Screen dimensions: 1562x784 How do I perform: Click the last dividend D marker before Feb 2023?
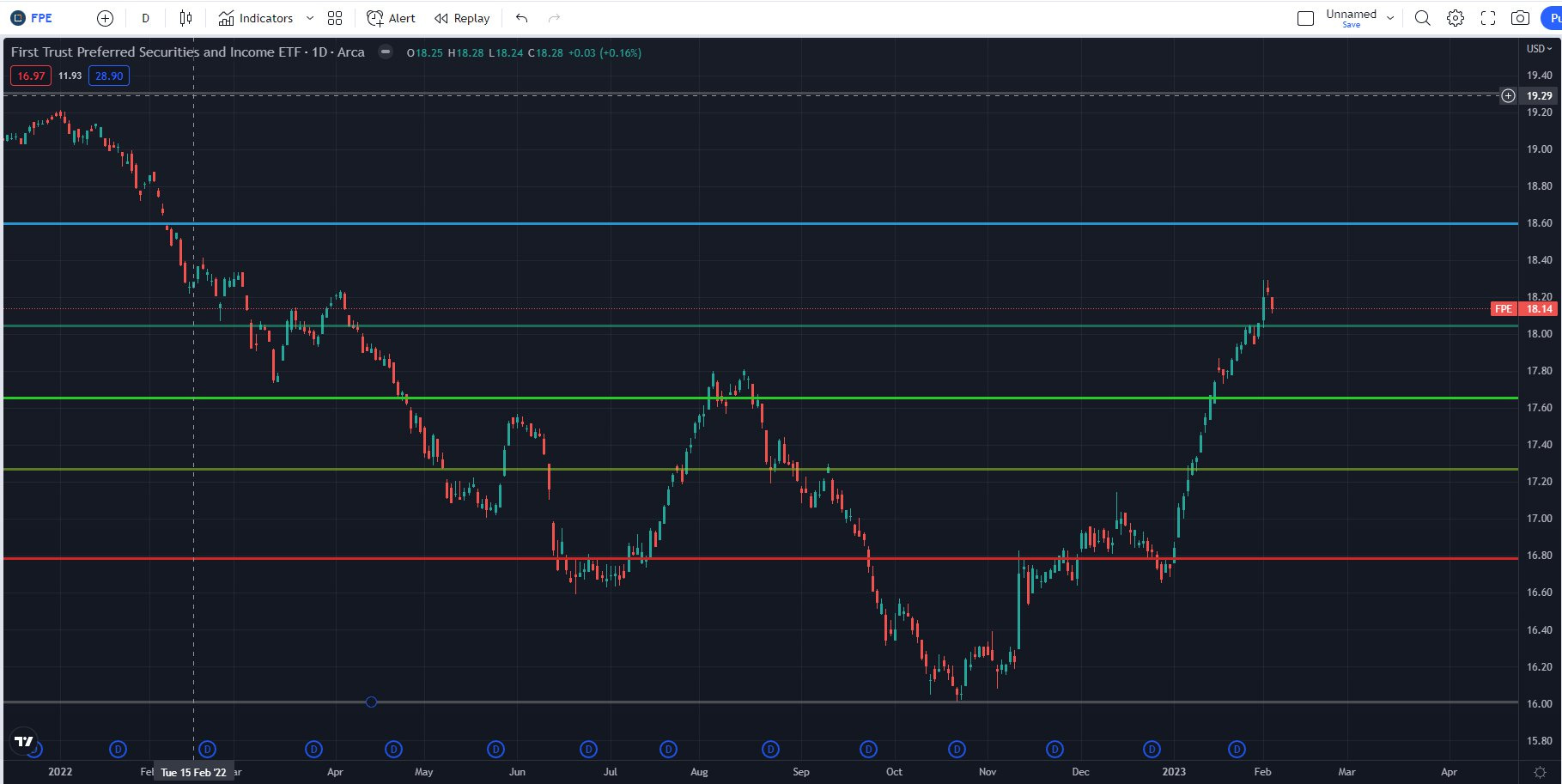coord(1237,750)
